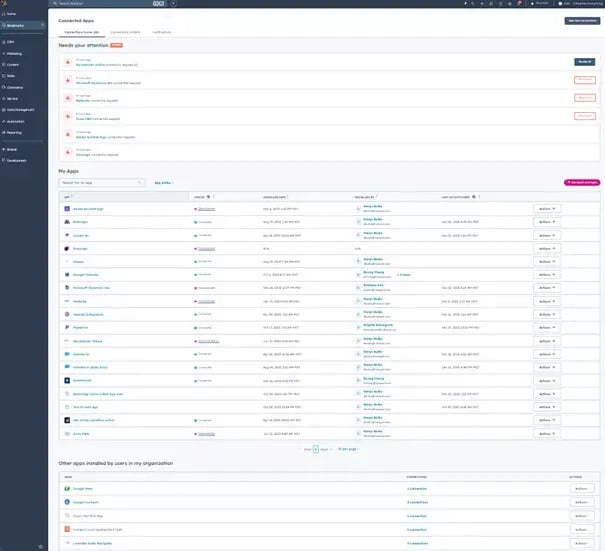Open Actions dropdown for Microsoft Dynamics 365
The height and width of the screenshot is (551, 605).
[547, 288]
